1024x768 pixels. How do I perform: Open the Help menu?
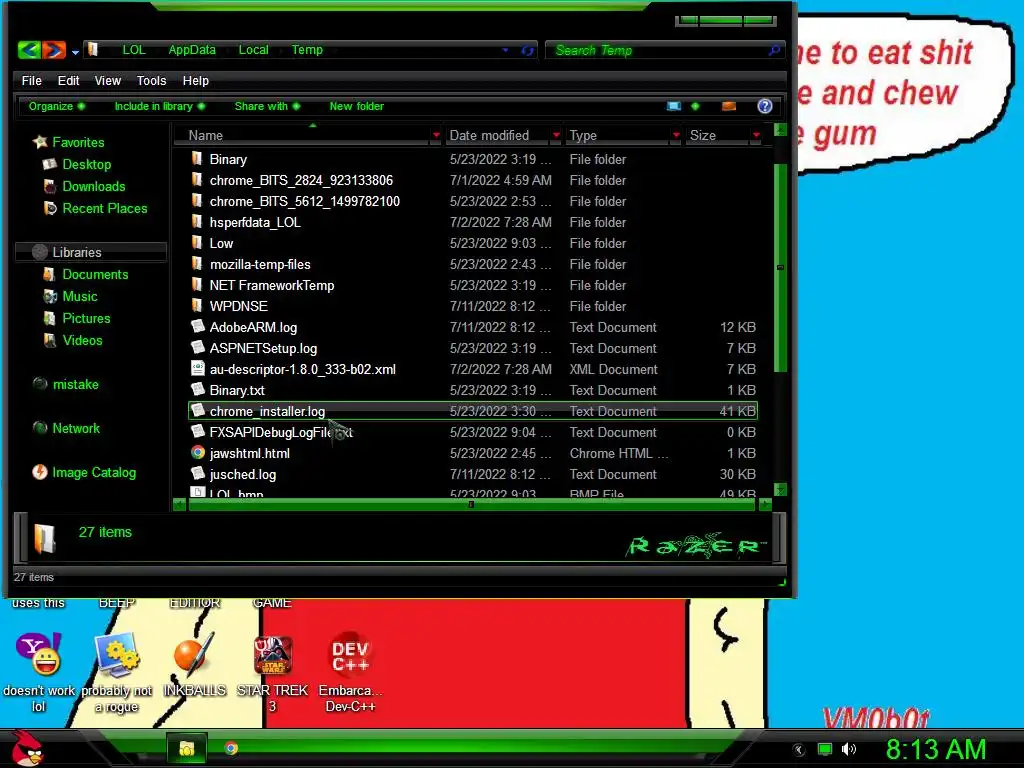[x=195, y=80]
